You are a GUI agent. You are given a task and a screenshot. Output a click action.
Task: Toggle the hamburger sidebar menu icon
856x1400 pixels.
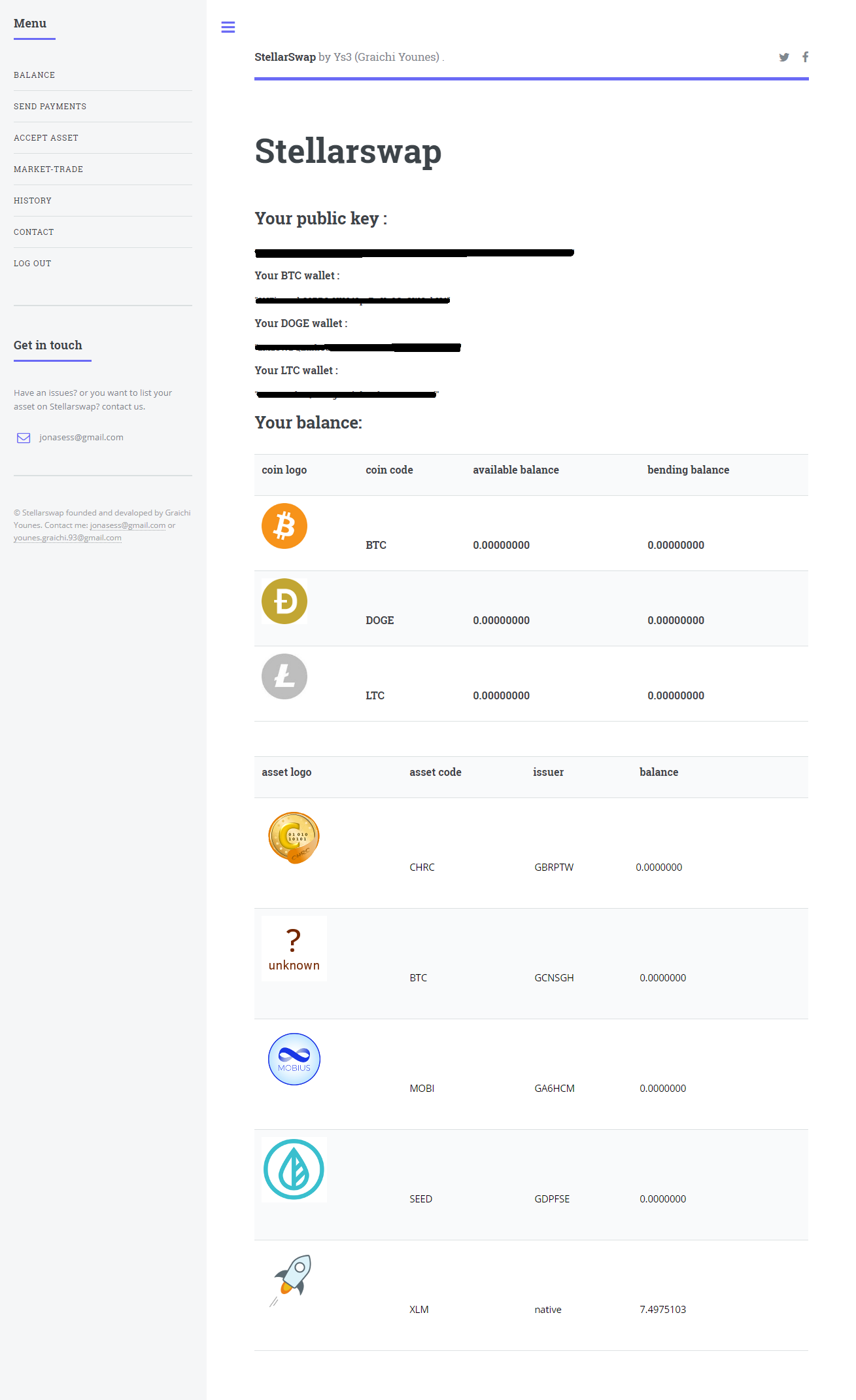228,27
